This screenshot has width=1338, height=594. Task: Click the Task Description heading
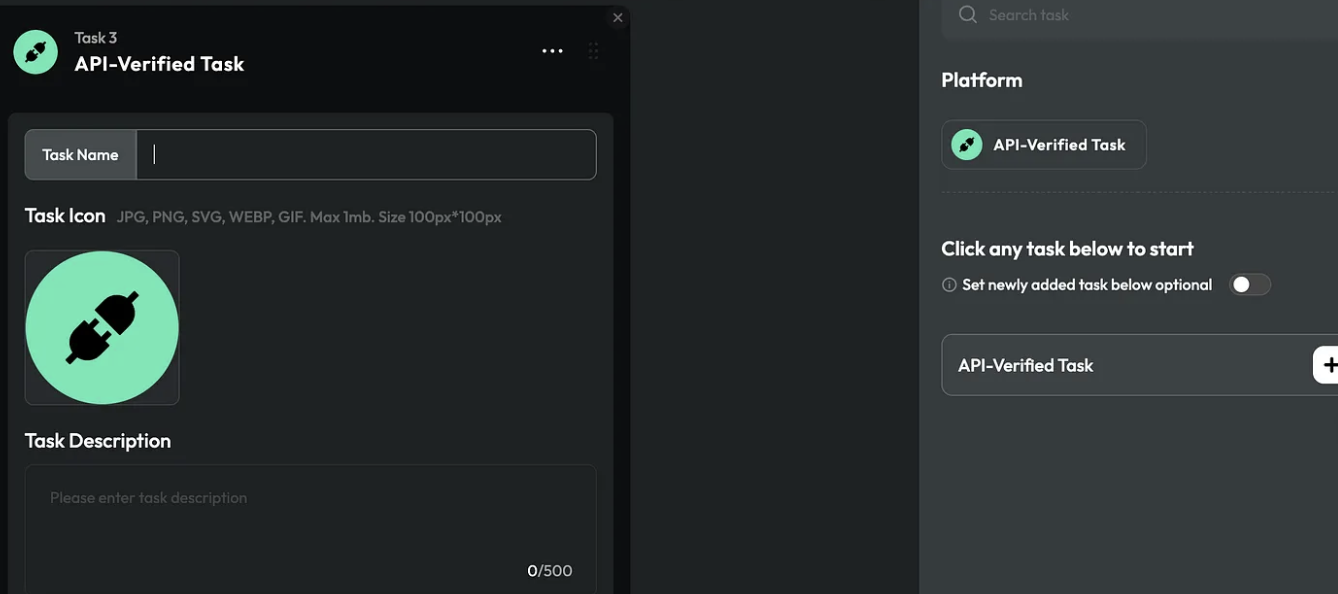click(x=98, y=441)
